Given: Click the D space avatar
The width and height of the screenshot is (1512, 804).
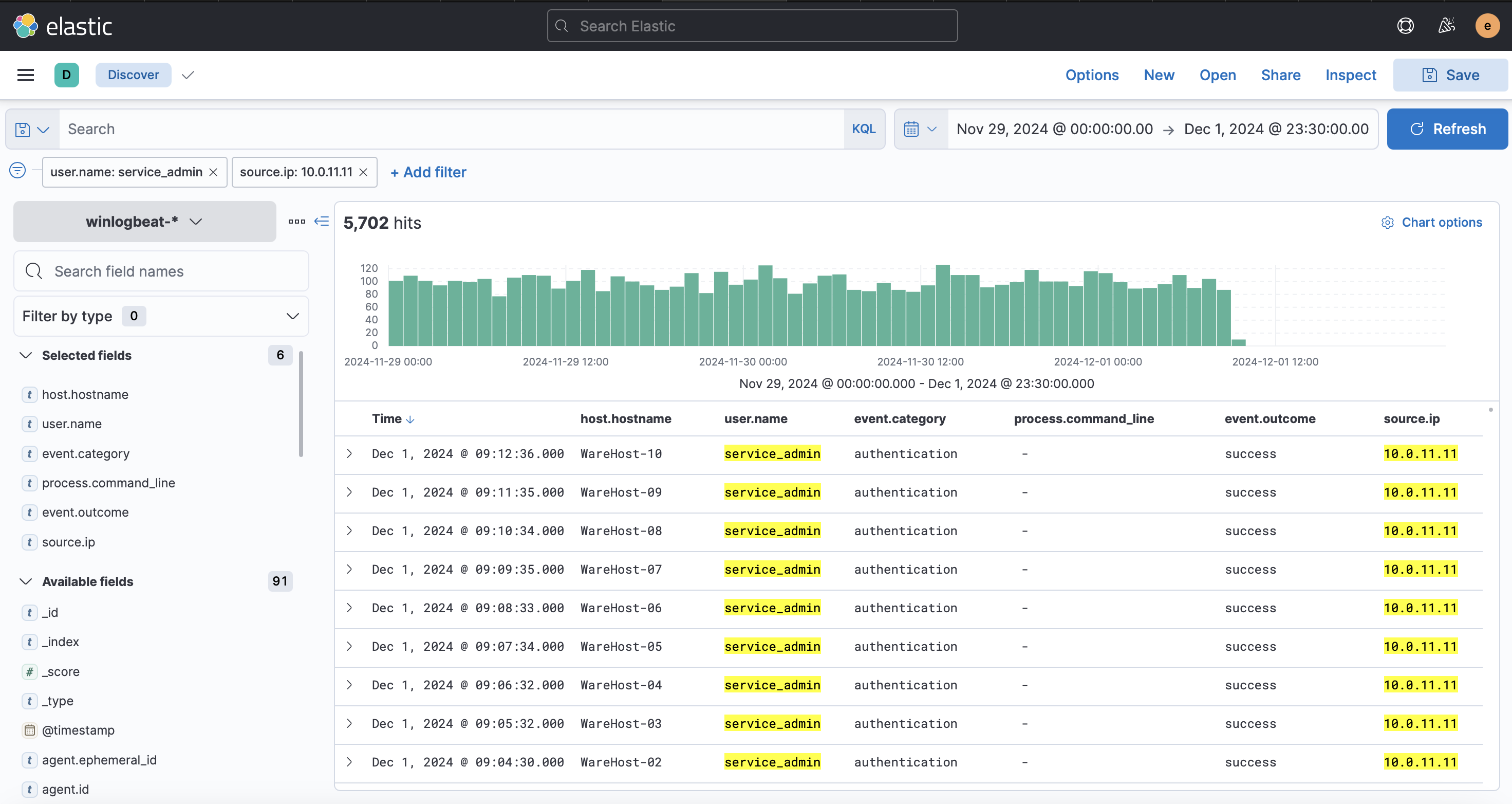Looking at the screenshot, I should pos(67,75).
